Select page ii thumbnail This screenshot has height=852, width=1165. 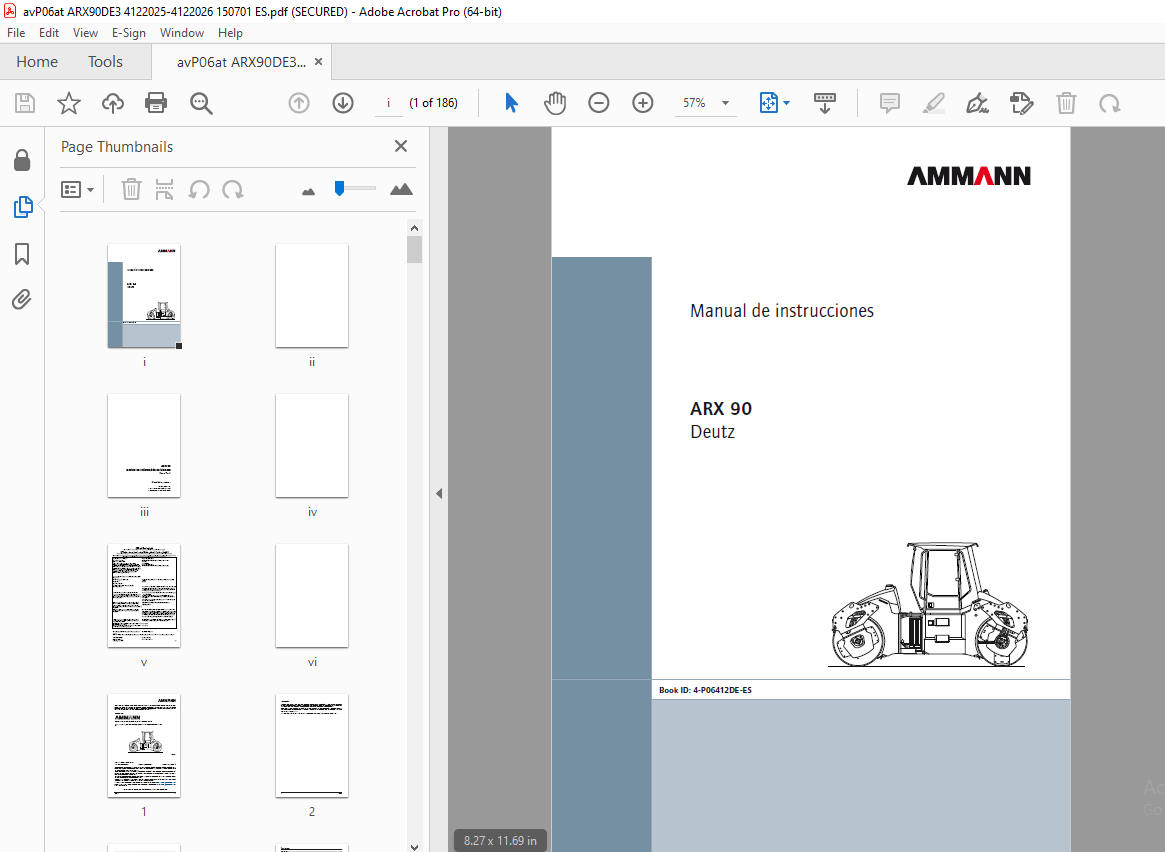coord(312,296)
